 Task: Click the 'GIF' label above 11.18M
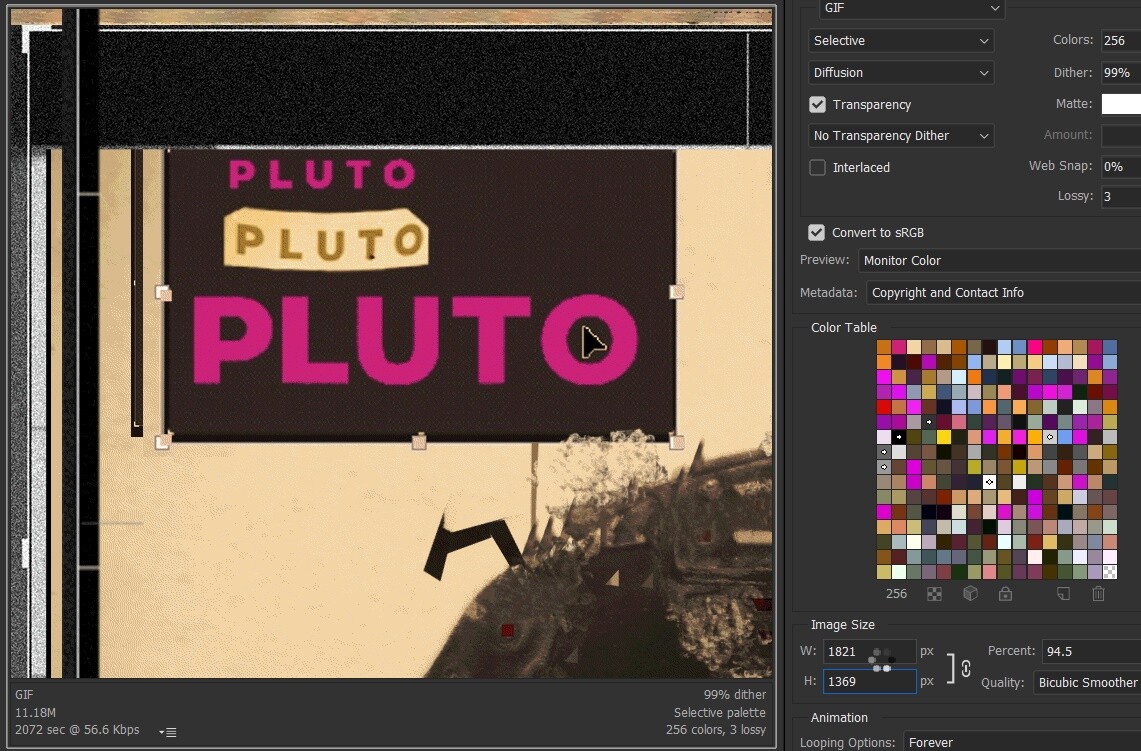coord(24,694)
